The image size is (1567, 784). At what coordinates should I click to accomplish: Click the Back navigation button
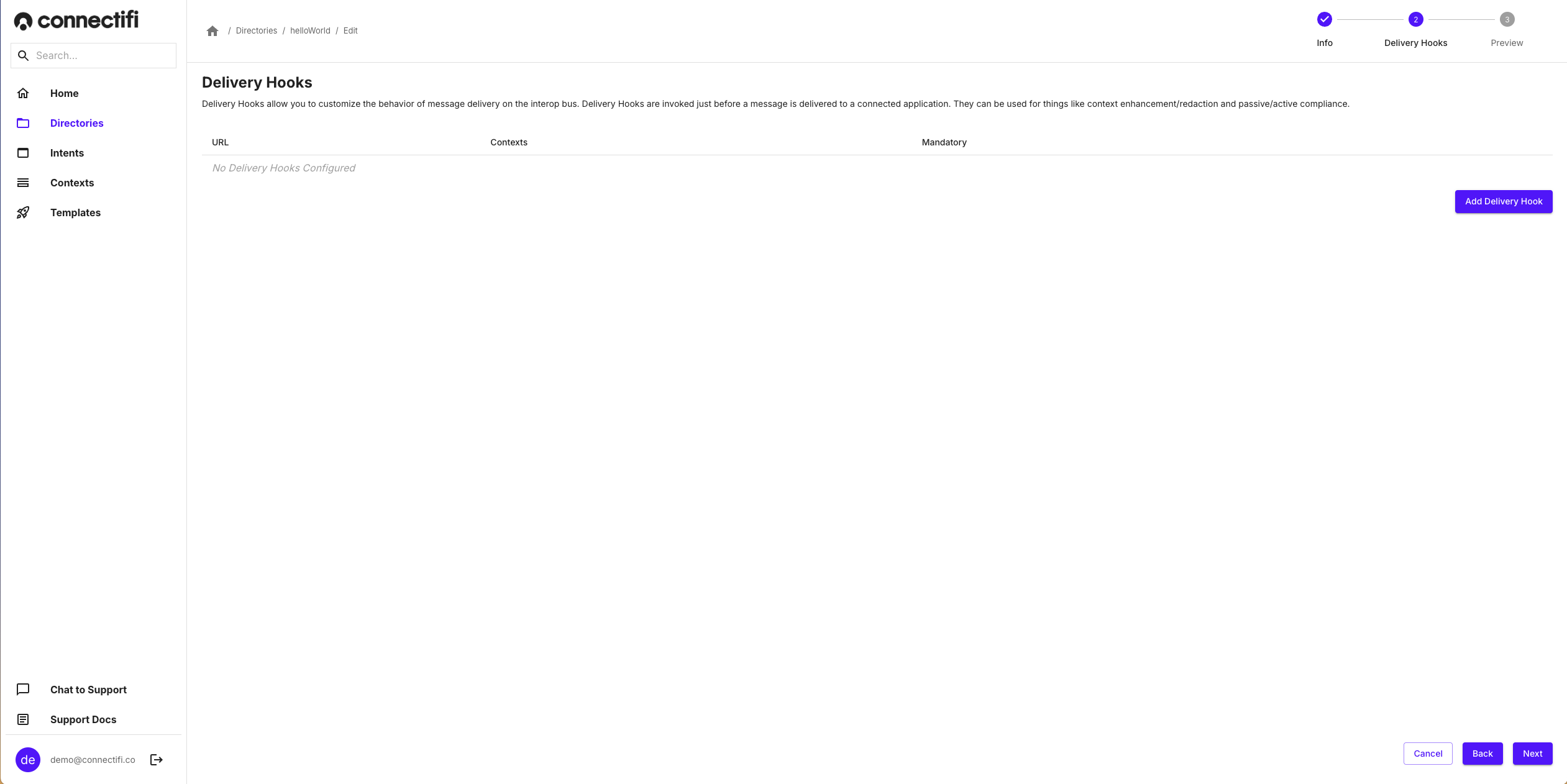[1483, 753]
